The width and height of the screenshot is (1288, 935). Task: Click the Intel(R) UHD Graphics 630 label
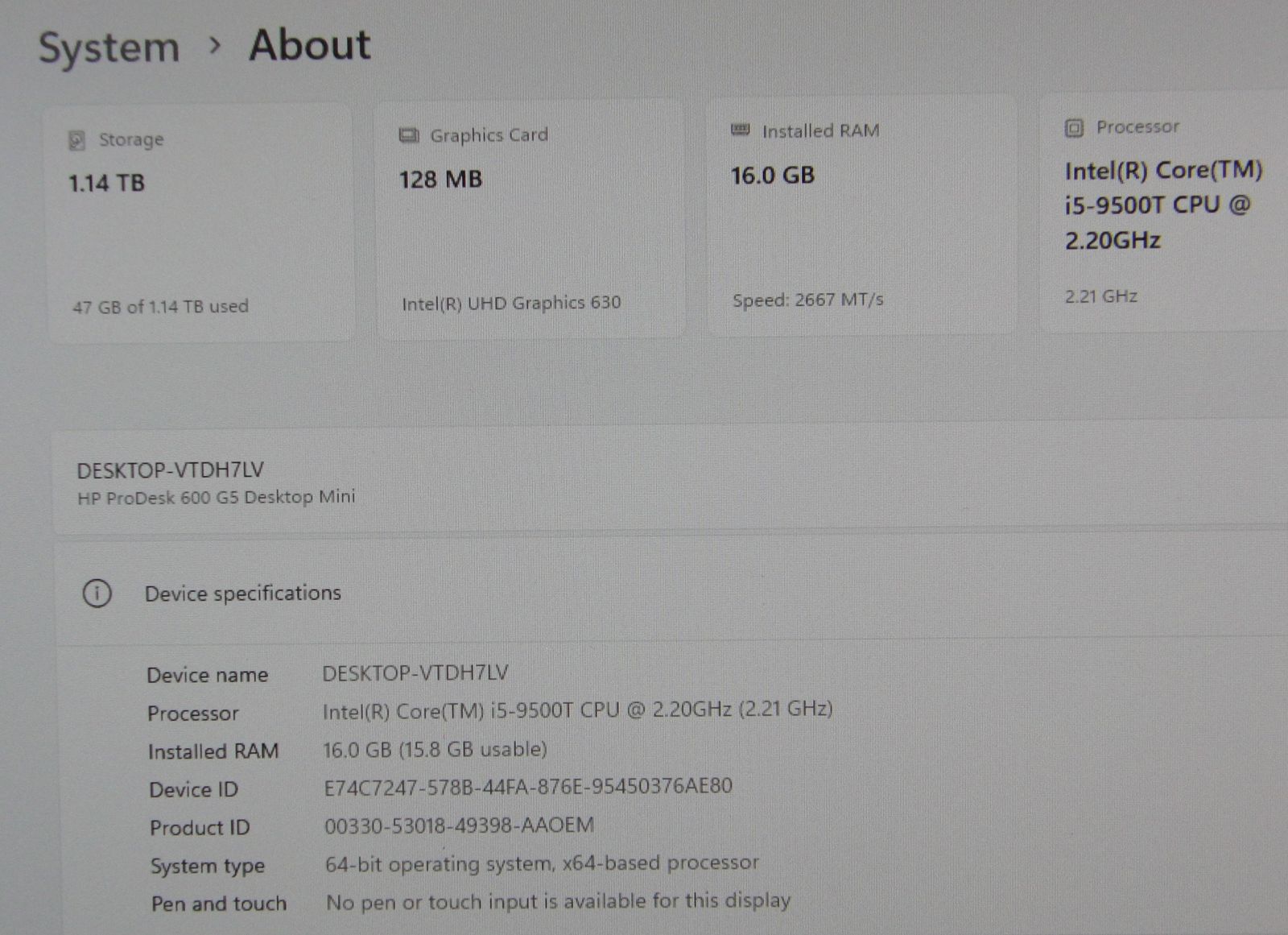click(x=511, y=303)
